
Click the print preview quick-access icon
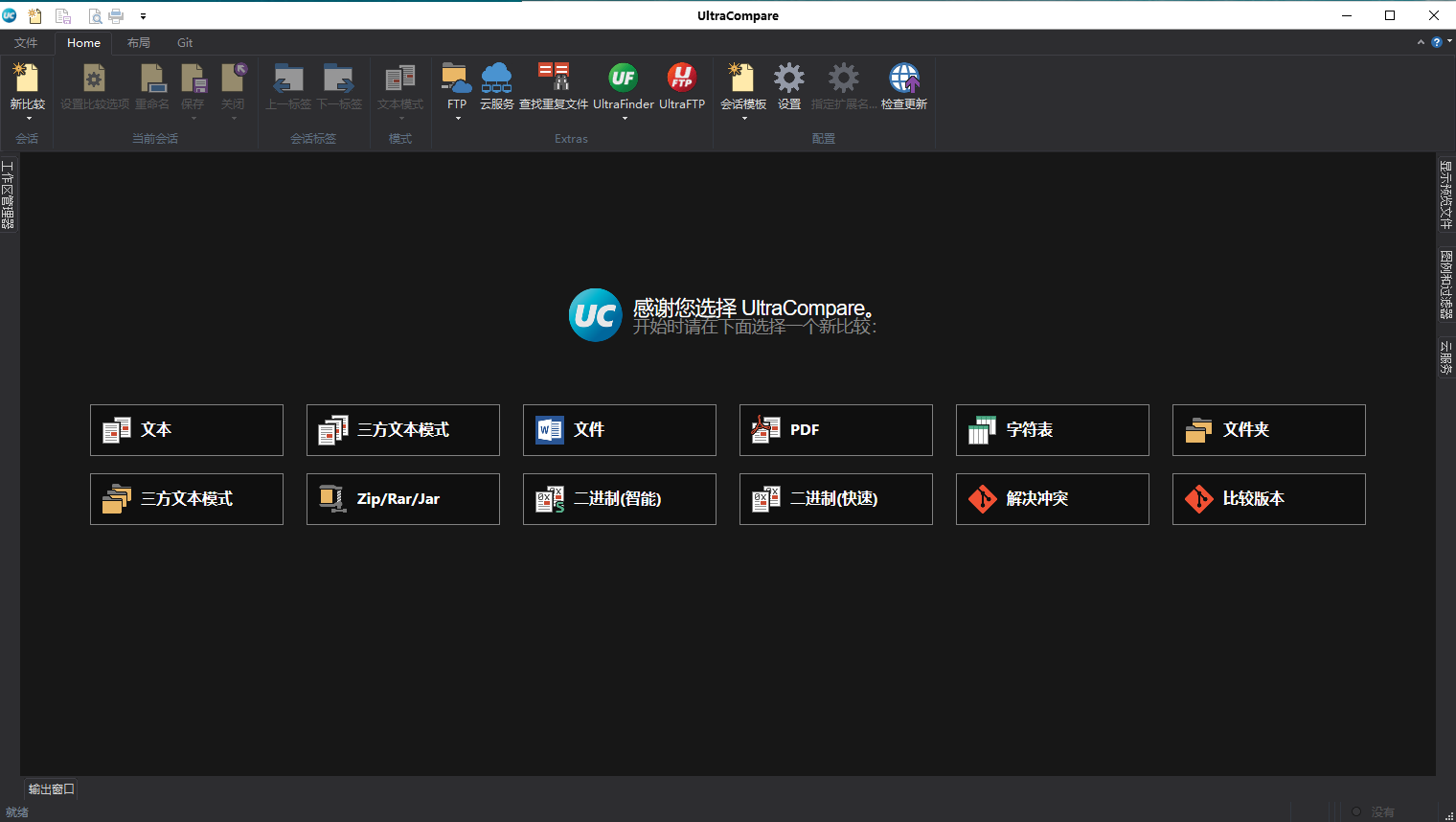coord(95,15)
